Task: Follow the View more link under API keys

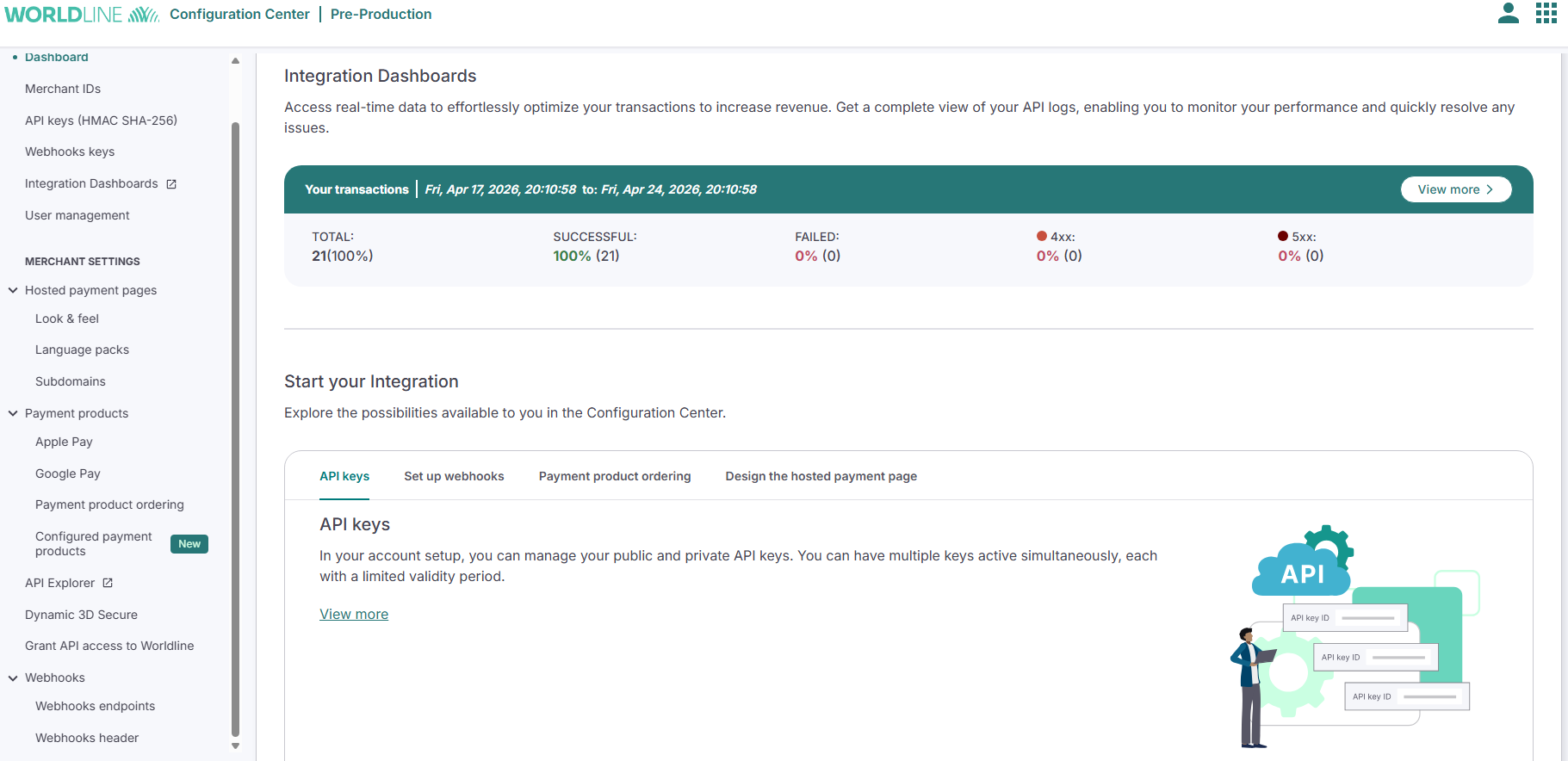Action: [354, 614]
